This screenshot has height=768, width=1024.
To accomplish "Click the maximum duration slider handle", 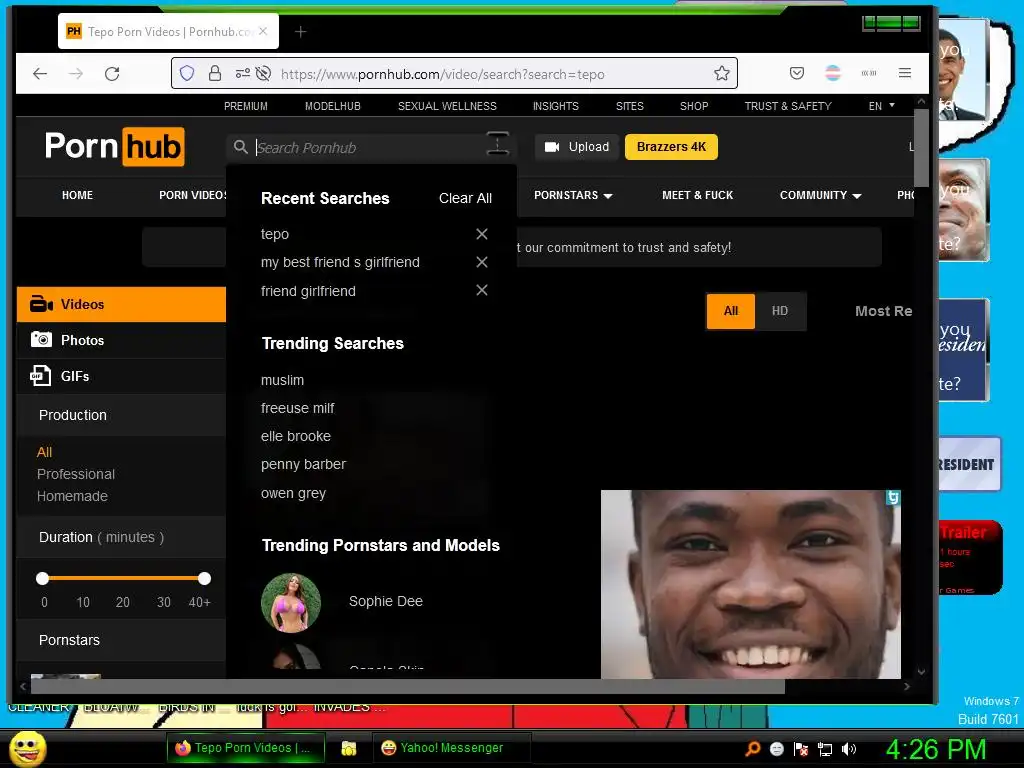I will pos(204,578).
